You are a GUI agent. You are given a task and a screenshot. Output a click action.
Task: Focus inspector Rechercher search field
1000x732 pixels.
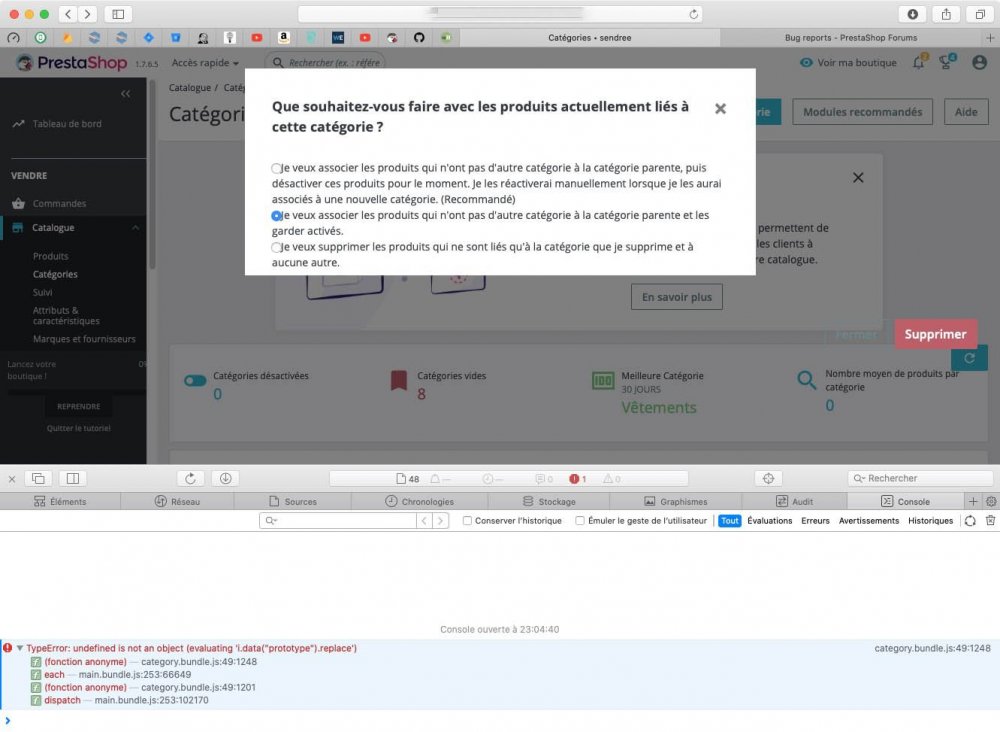coord(920,478)
